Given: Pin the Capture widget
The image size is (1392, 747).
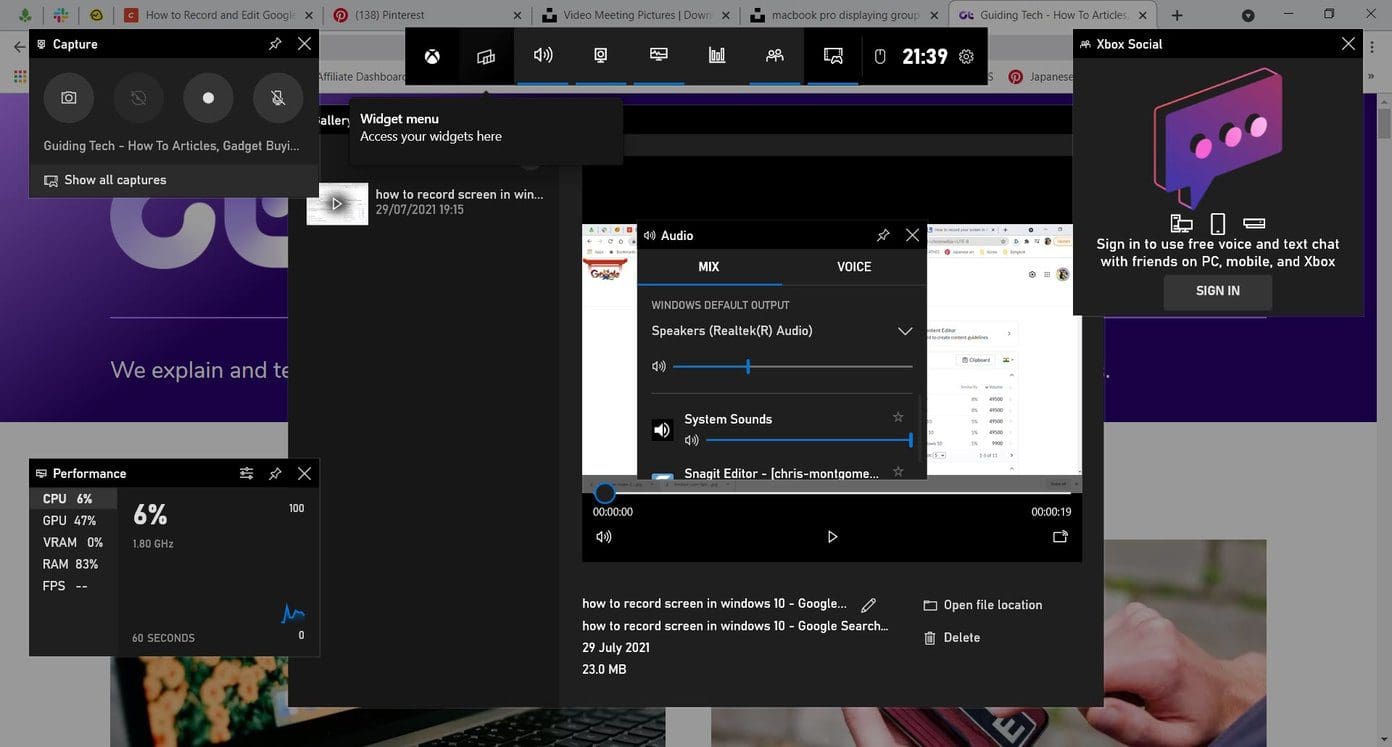Looking at the screenshot, I should [x=275, y=44].
